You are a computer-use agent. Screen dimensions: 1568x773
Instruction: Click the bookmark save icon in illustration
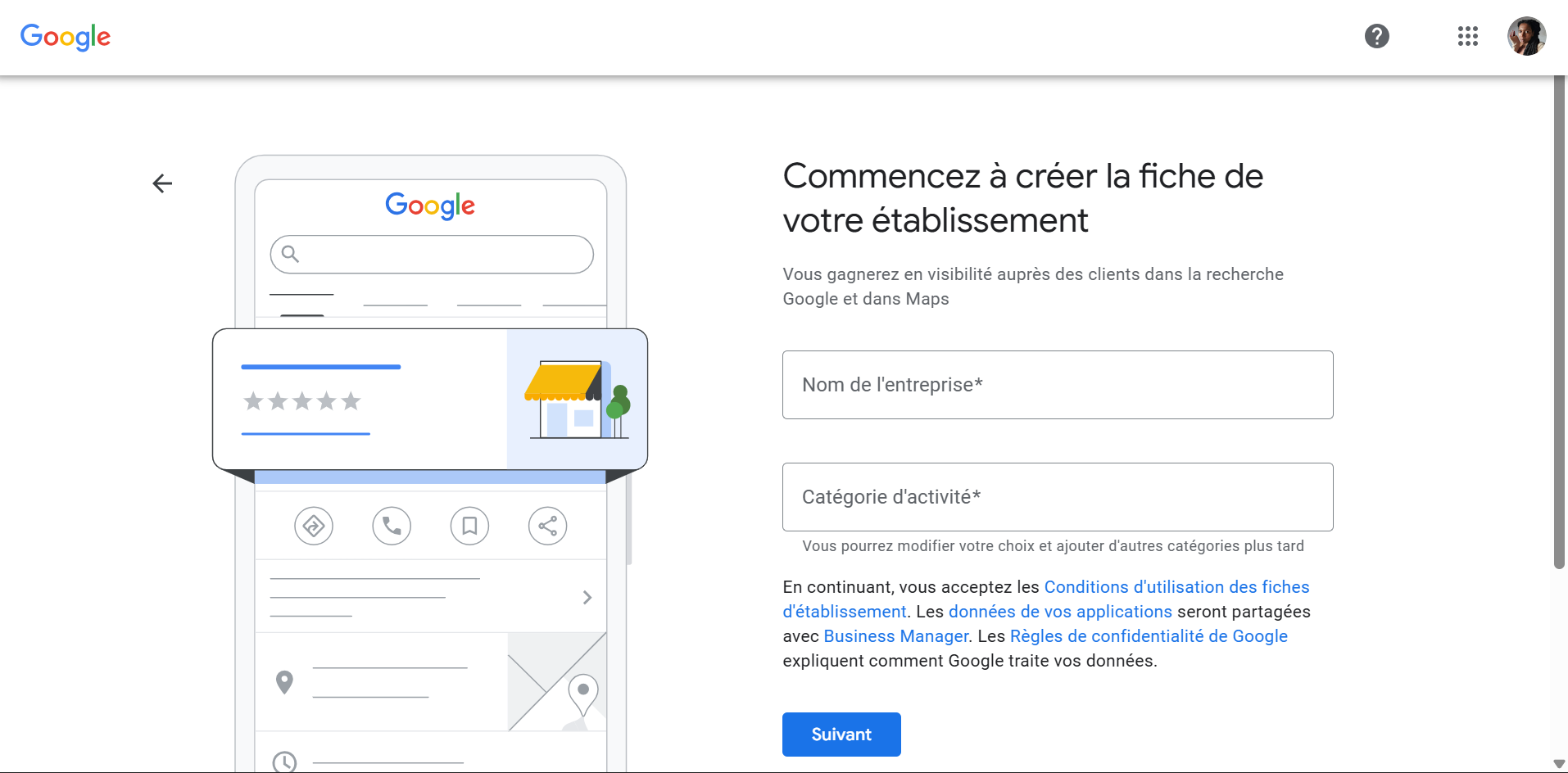[x=469, y=526]
